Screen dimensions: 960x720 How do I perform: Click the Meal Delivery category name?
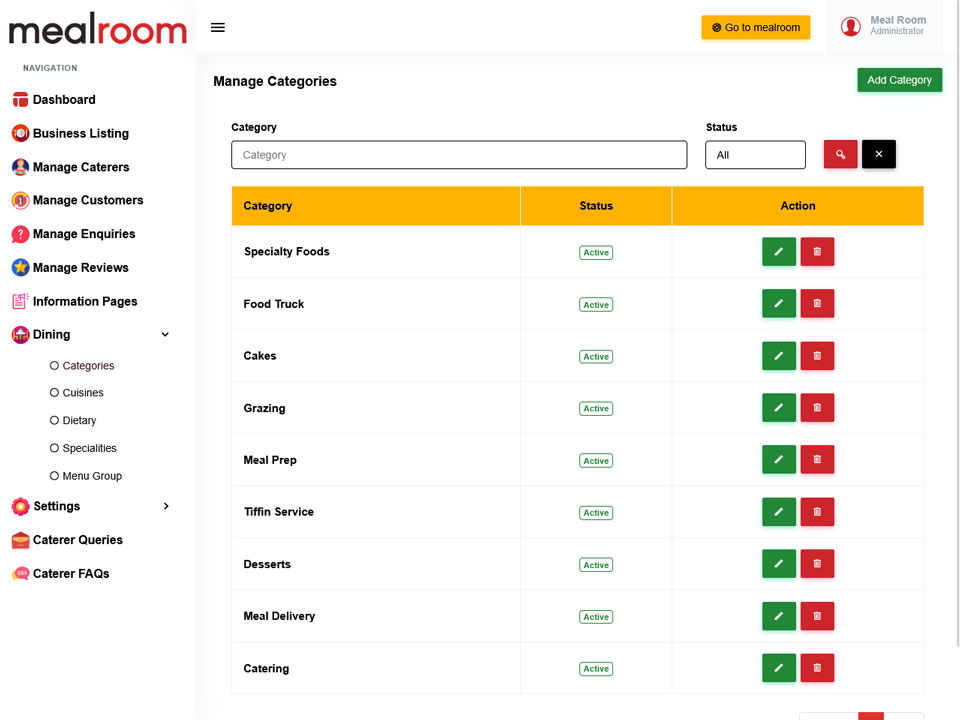tap(279, 616)
